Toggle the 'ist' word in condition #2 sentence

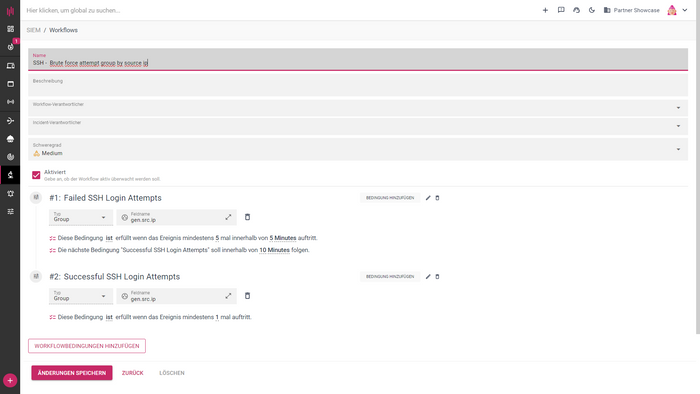pyautogui.click(x=109, y=317)
